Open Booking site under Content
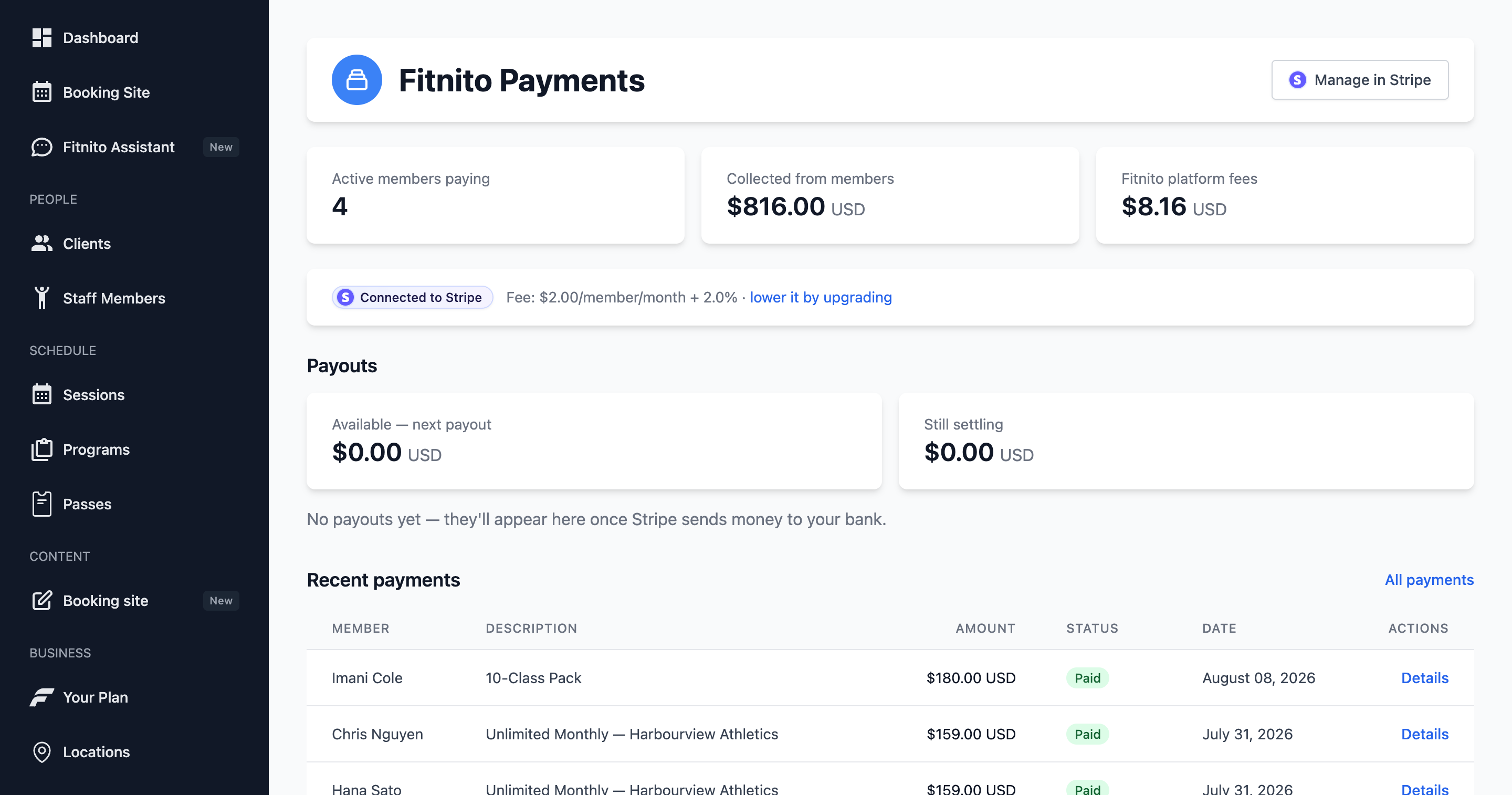 tap(106, 601)
